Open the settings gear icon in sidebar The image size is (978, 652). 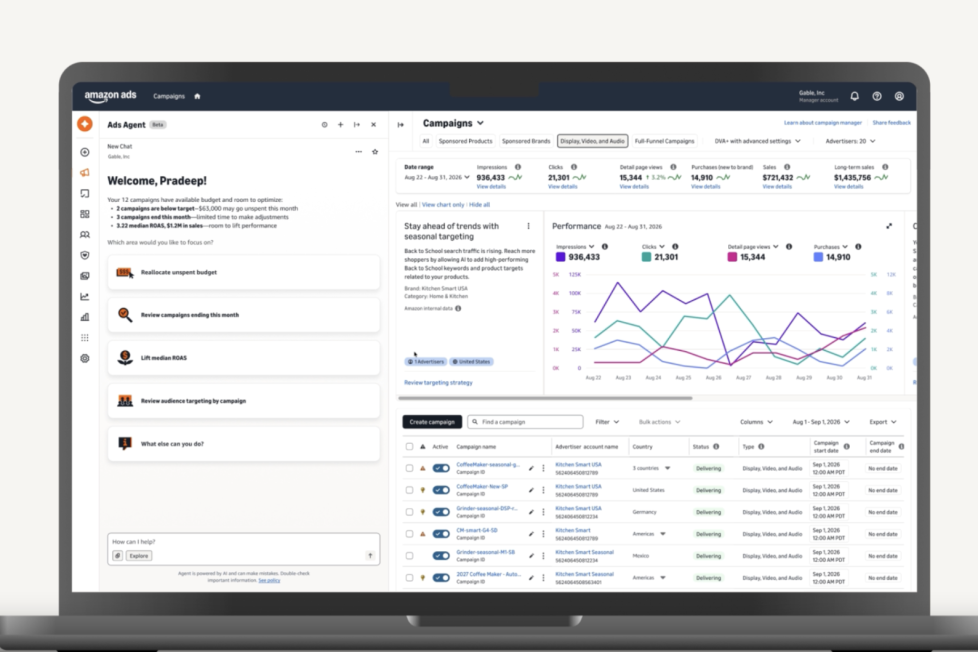tap(85, 358)
